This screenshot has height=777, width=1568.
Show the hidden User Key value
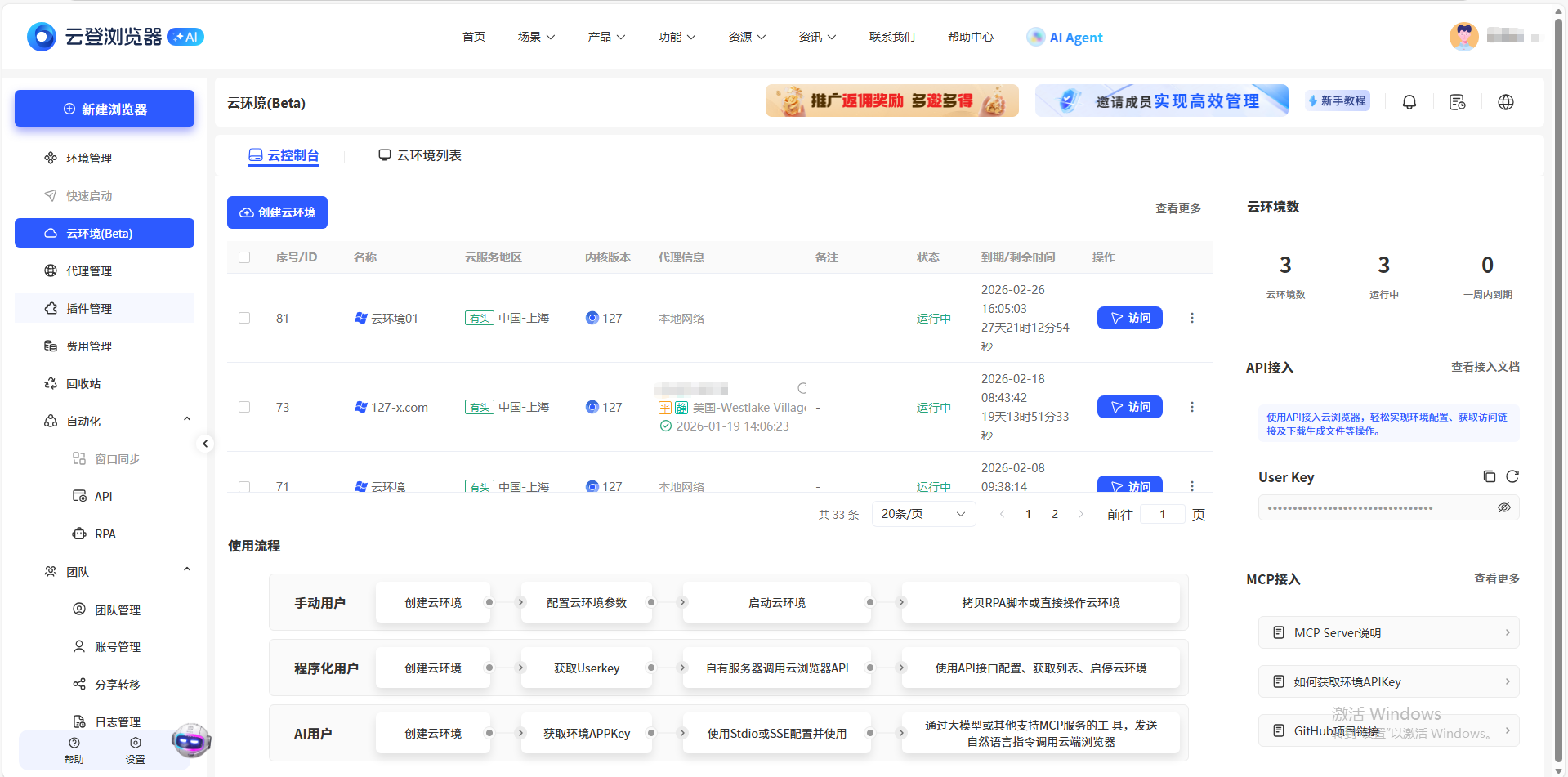coord(1504,507)
